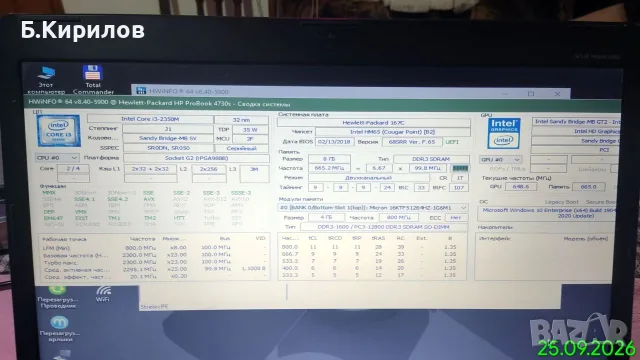Click the 6.67 memory multiplier value

(379, 168)
